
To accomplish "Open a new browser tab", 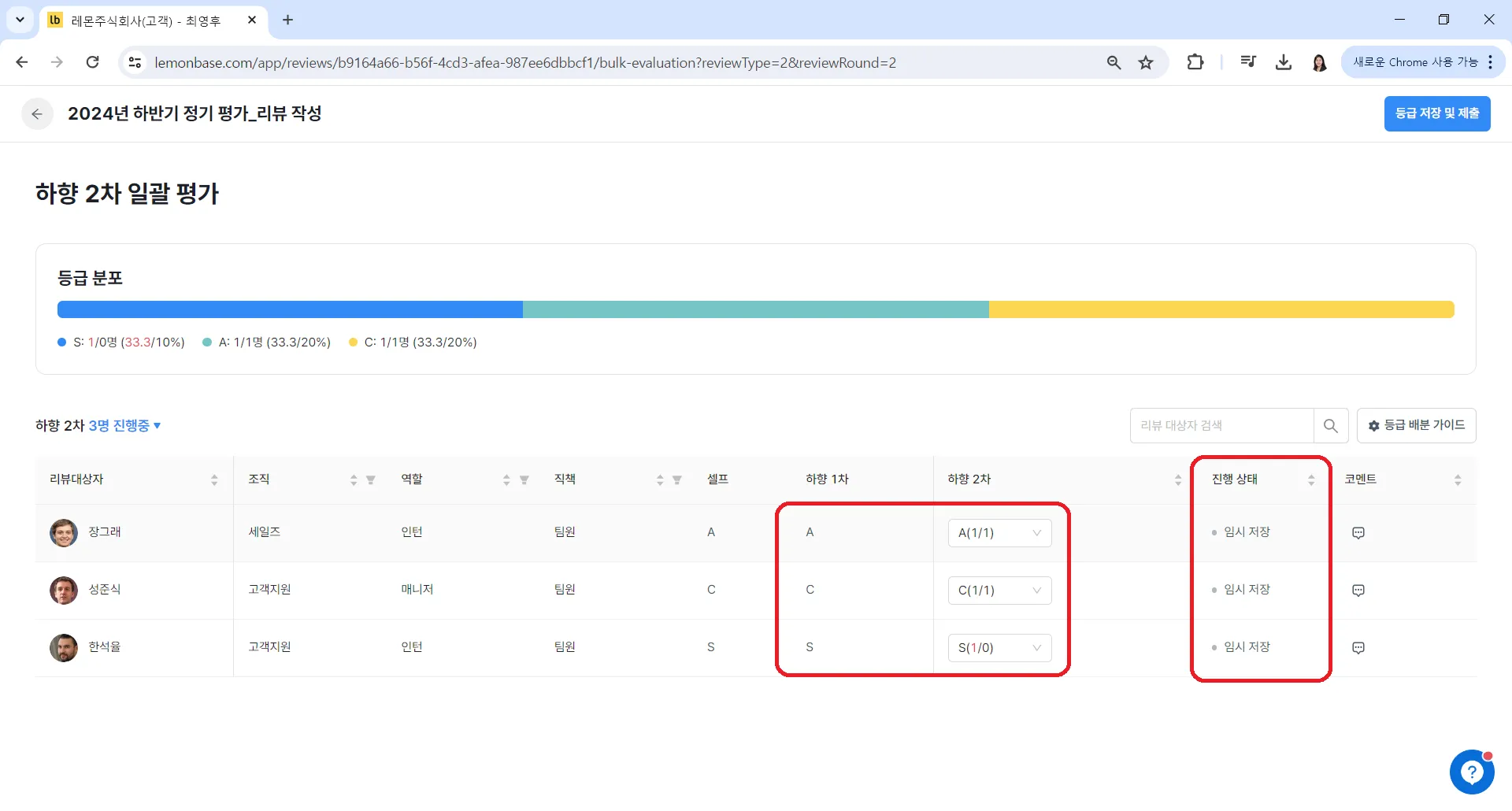I will coord(287,20).
